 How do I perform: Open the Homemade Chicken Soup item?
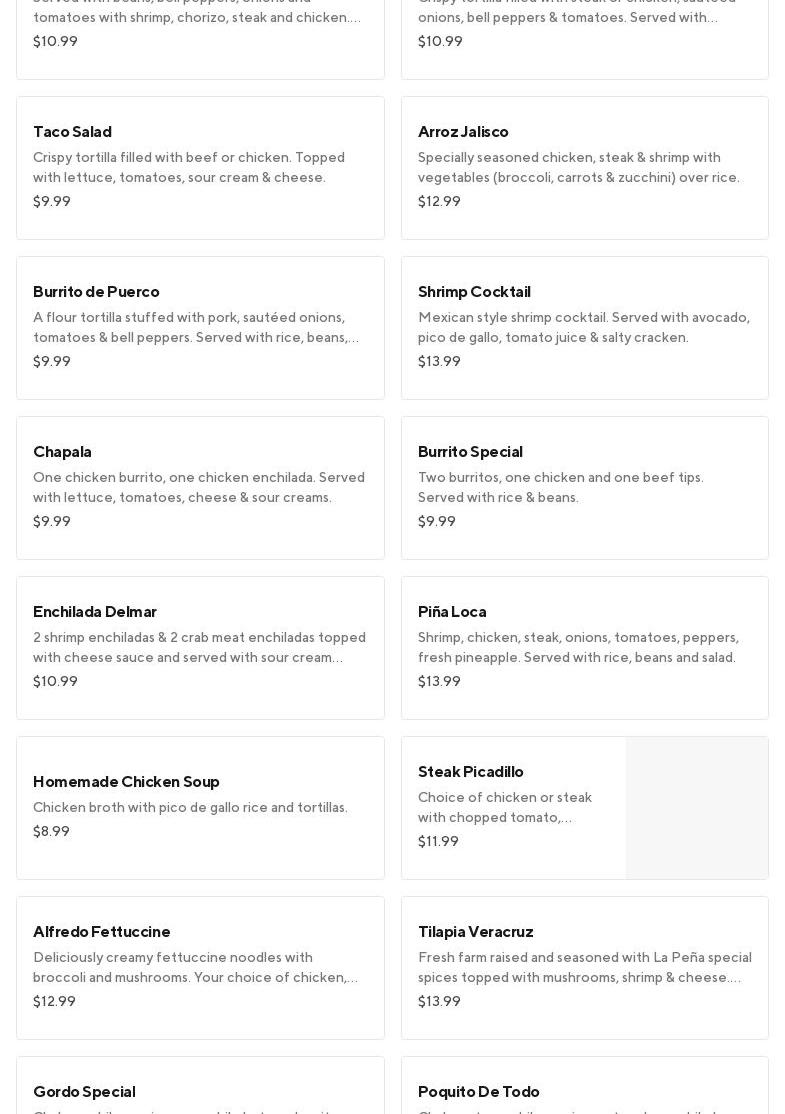[200, 807]
